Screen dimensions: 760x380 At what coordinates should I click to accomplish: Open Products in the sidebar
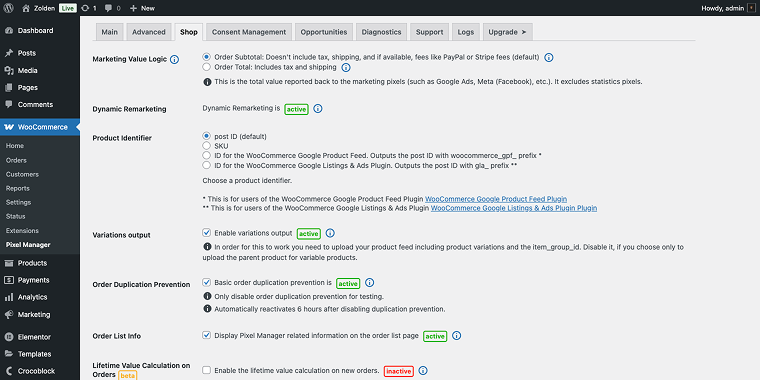tap(40, 263)
